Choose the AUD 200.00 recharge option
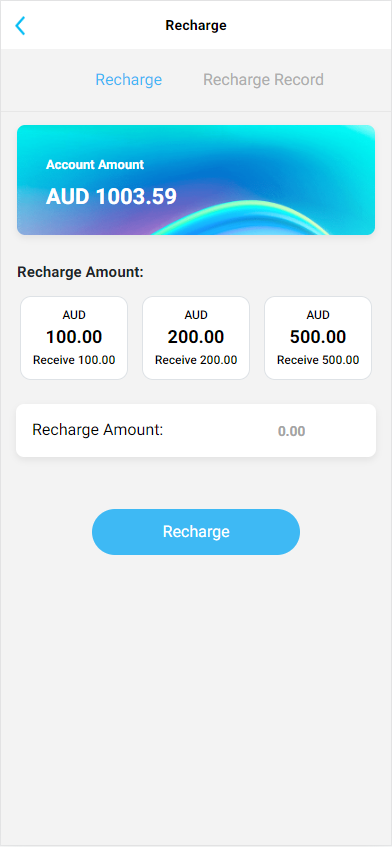 pyautogui.click(x=196, y=338)
